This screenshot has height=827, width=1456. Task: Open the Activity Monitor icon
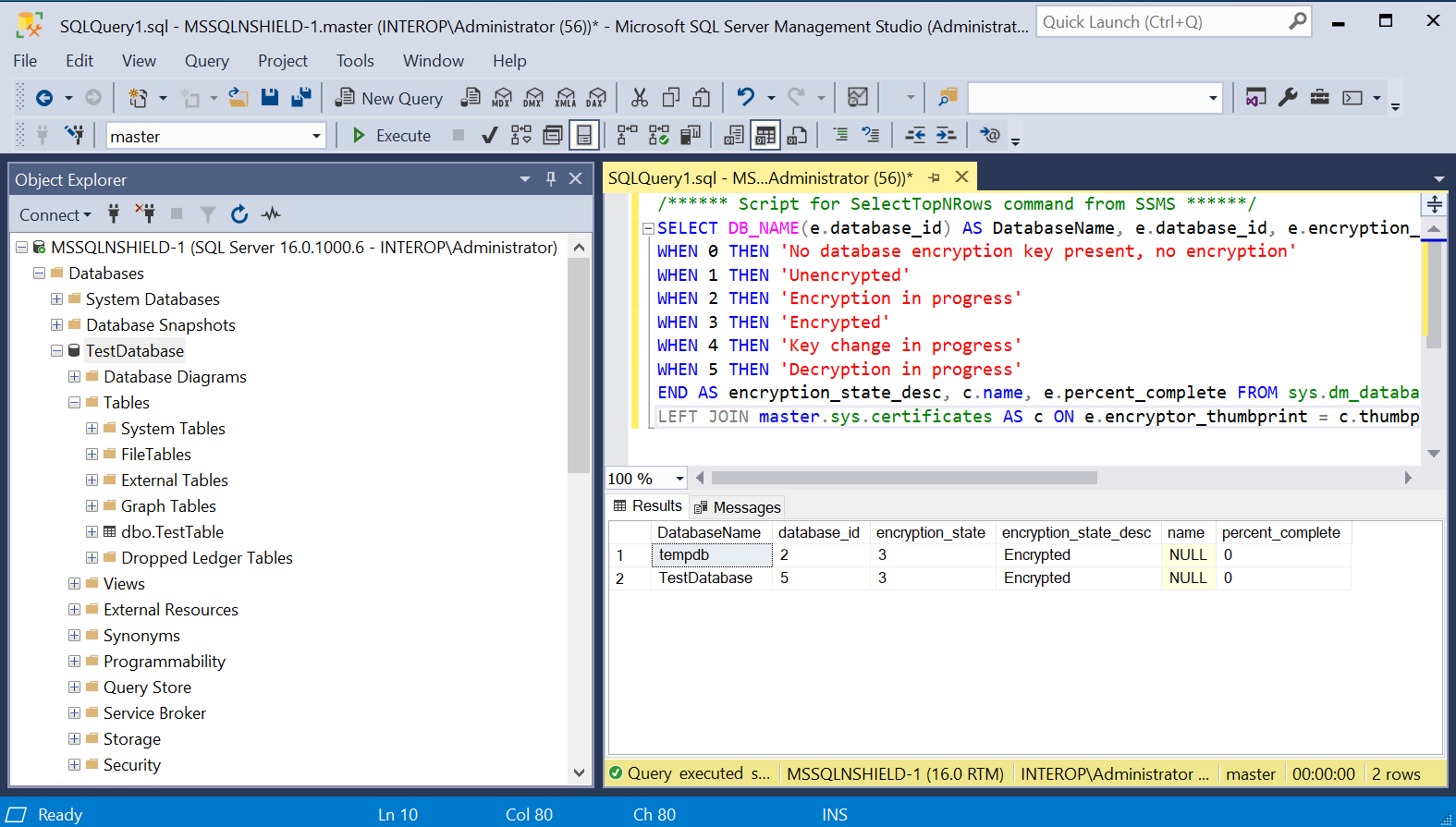point(858,97)
